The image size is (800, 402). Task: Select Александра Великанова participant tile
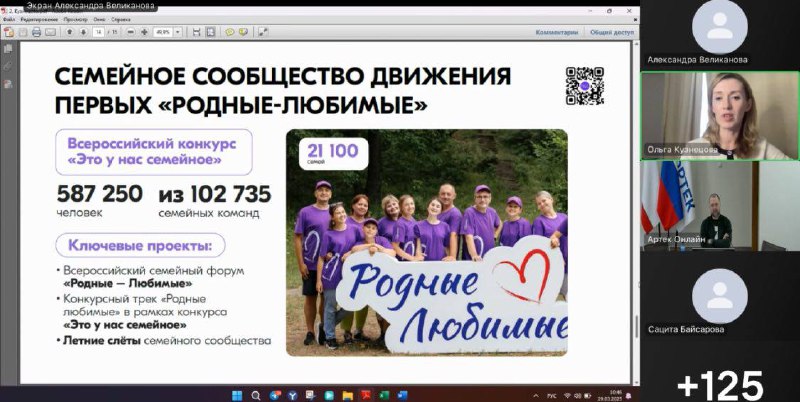tap(720, 33)
